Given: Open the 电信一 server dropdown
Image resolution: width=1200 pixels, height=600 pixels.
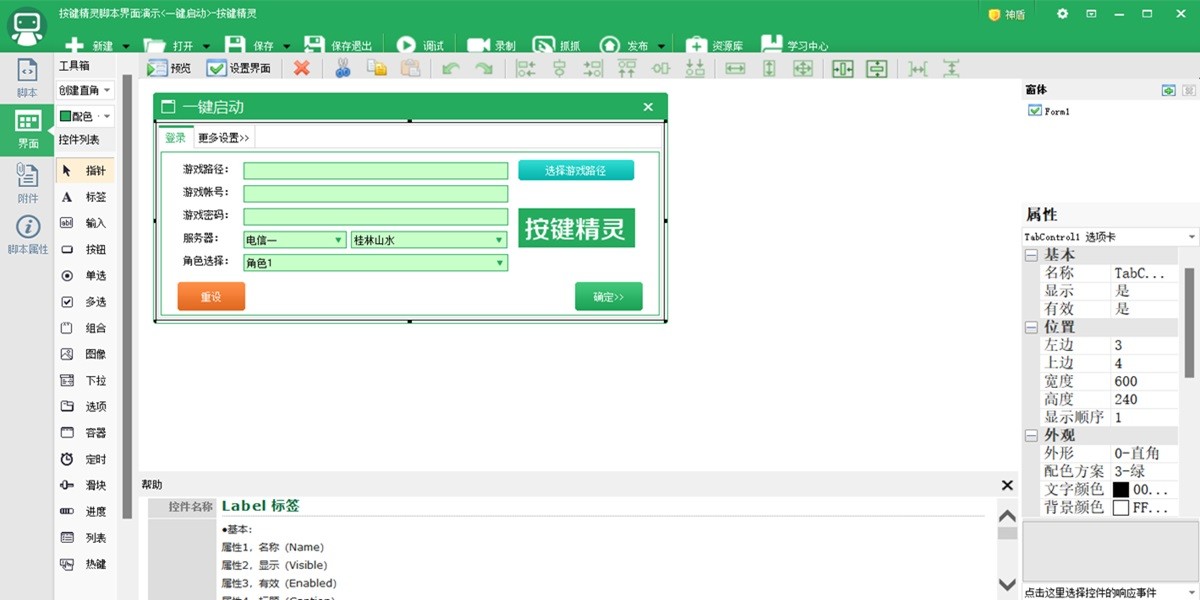Looking at the screenshot, I should (339, 240).
